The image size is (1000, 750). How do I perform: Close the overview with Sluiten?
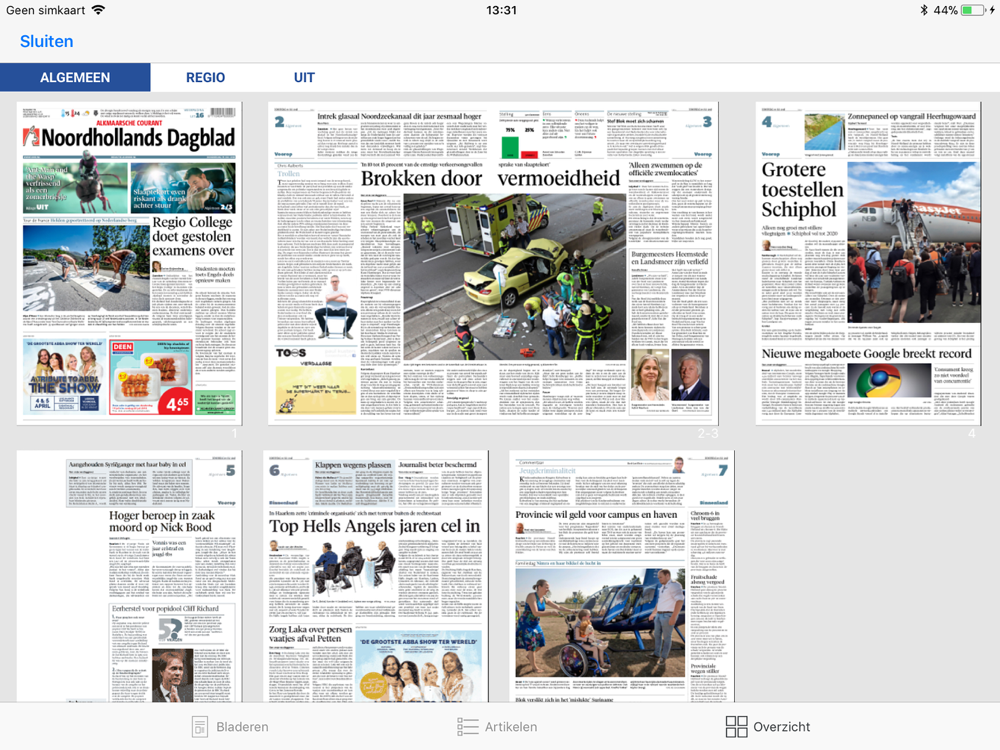[x=47, y=41]
